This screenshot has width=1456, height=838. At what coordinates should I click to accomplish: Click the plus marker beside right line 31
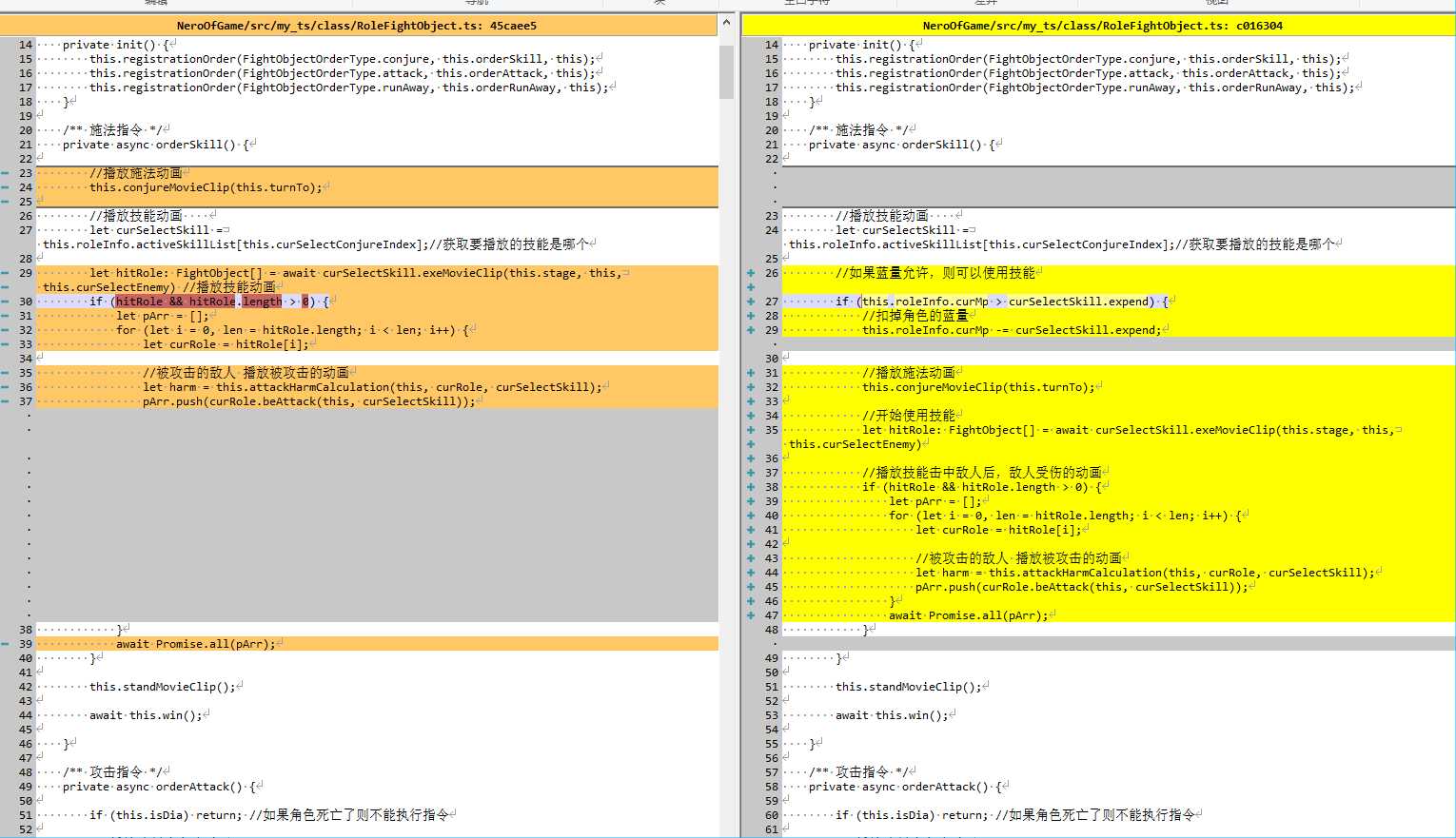[x=751, y=373]
